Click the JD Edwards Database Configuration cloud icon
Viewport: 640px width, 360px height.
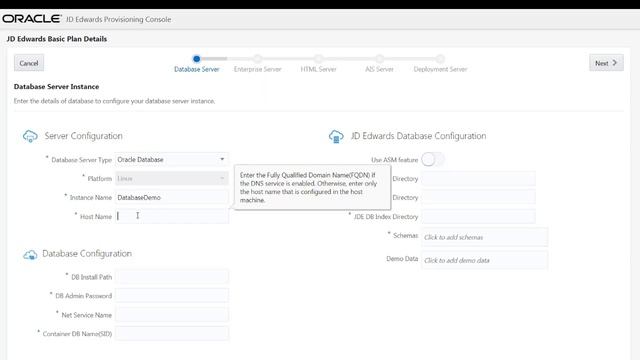[x=336, y=136]
